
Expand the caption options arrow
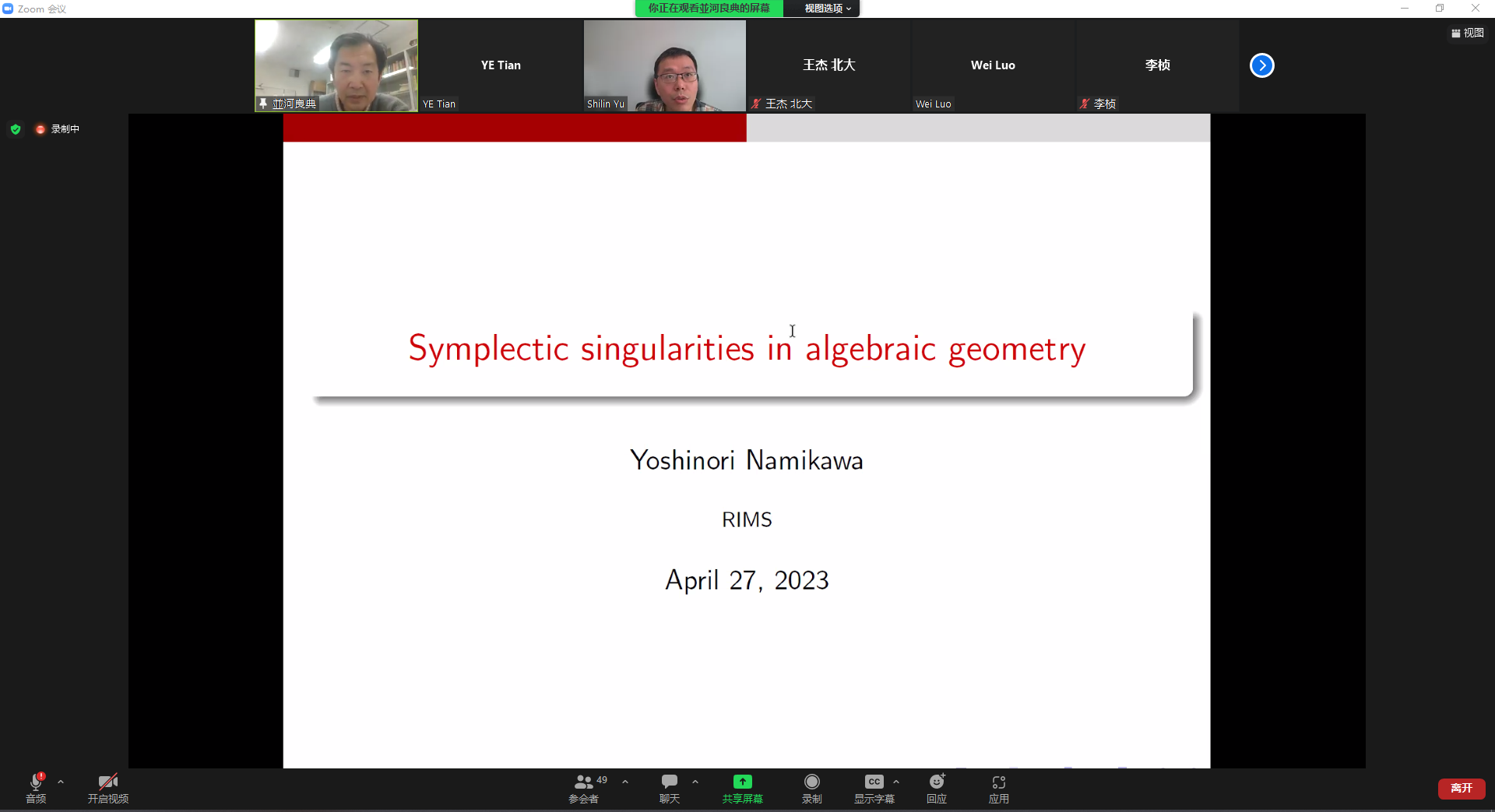896,782
